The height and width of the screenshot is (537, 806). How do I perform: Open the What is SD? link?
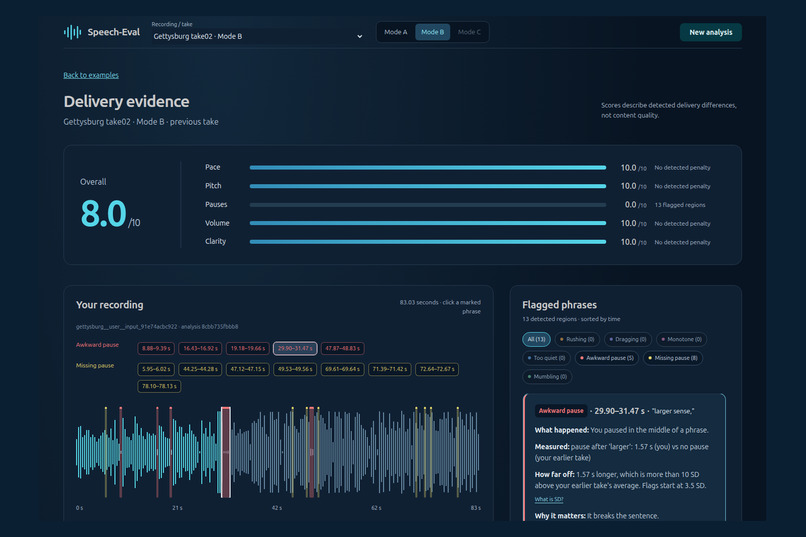pos(549,499)
